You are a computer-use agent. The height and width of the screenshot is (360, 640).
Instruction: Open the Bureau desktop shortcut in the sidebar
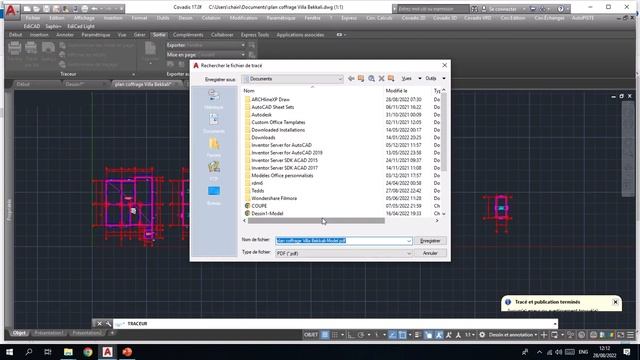point(214,195)
